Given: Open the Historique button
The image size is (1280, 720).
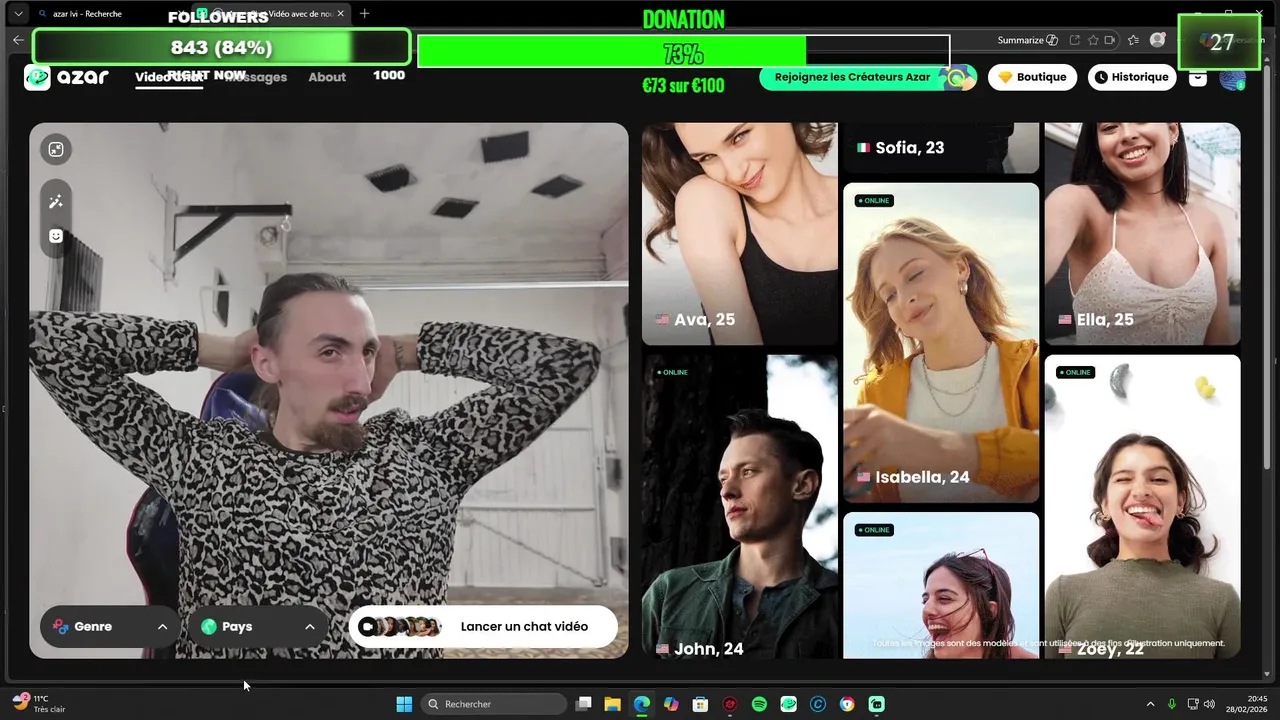Looking at the screenshot, I should (1132, 77).
